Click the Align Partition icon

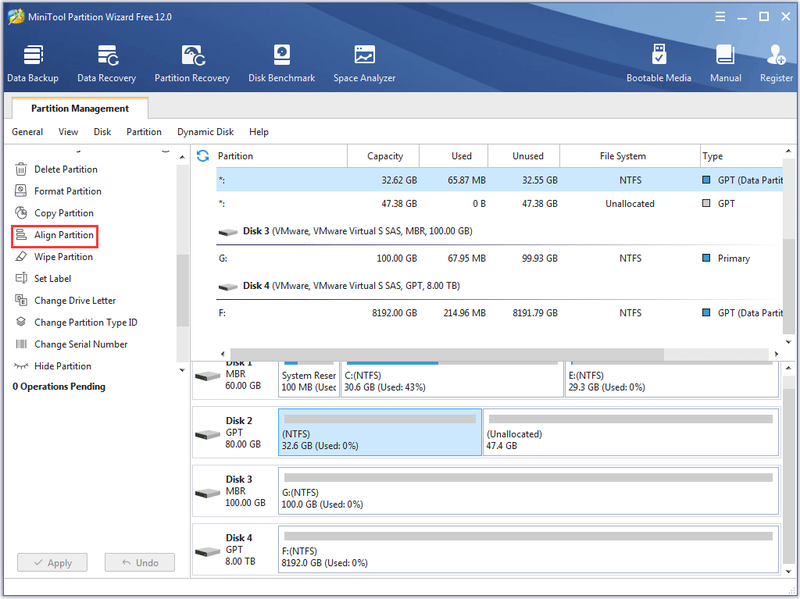(x=21, y=235)
